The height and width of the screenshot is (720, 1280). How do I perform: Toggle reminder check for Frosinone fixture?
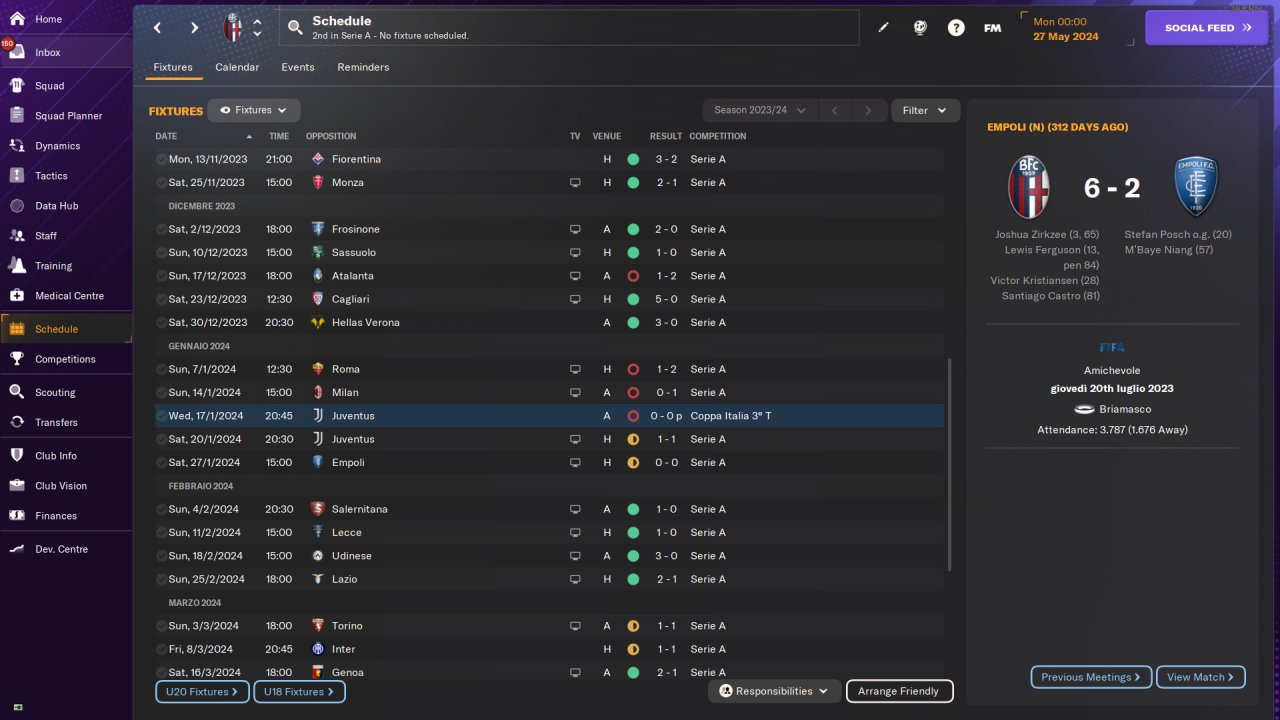[161, 229]
